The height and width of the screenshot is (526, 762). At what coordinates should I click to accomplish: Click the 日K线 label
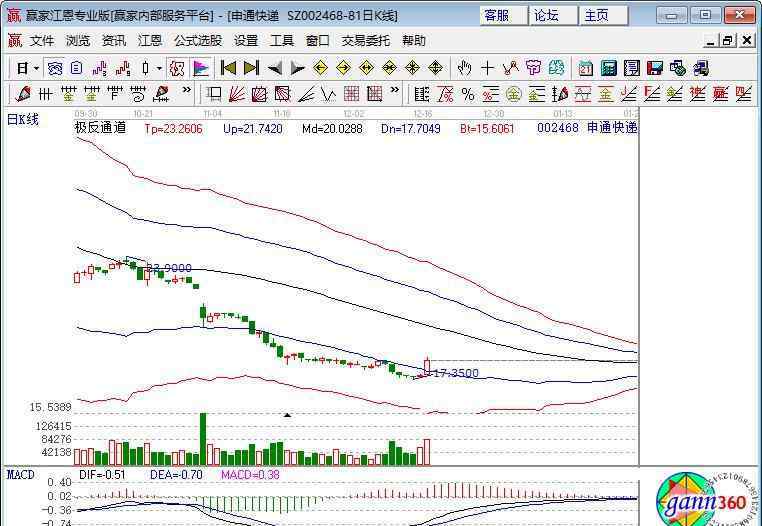click(x=23, y=119)
